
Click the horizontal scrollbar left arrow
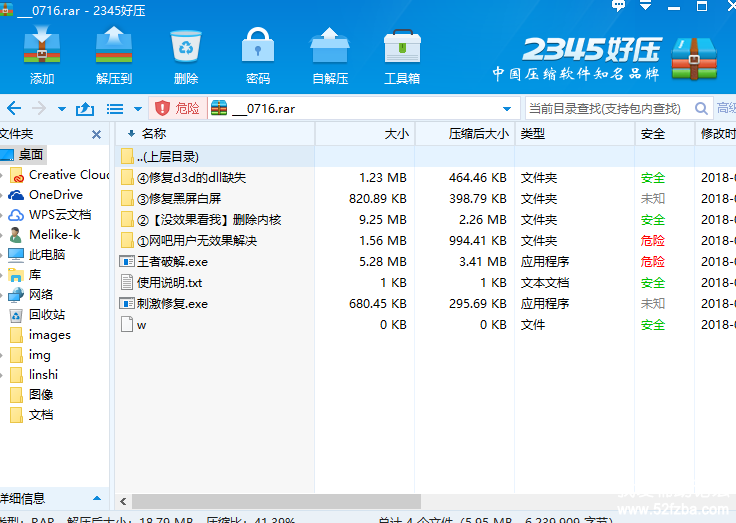coord(123,501)
